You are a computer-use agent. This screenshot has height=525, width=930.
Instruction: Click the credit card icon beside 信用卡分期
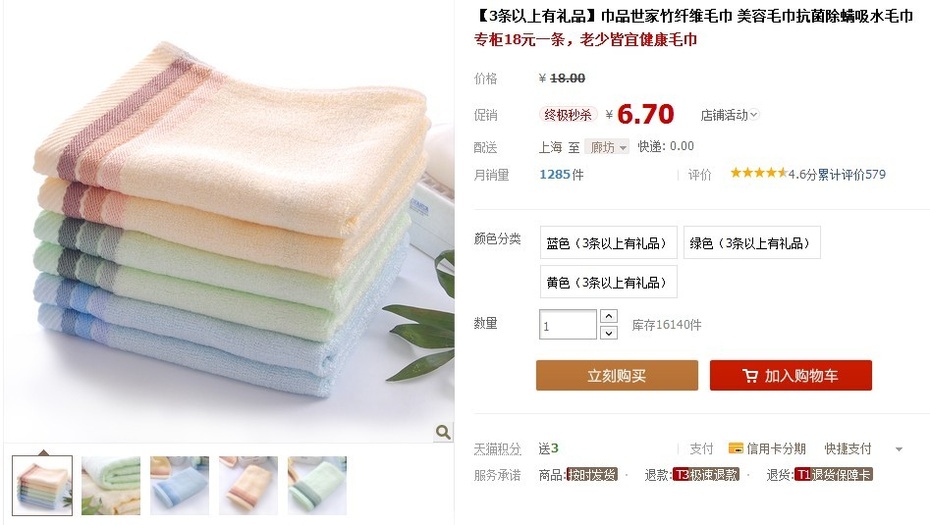[735, 448]
